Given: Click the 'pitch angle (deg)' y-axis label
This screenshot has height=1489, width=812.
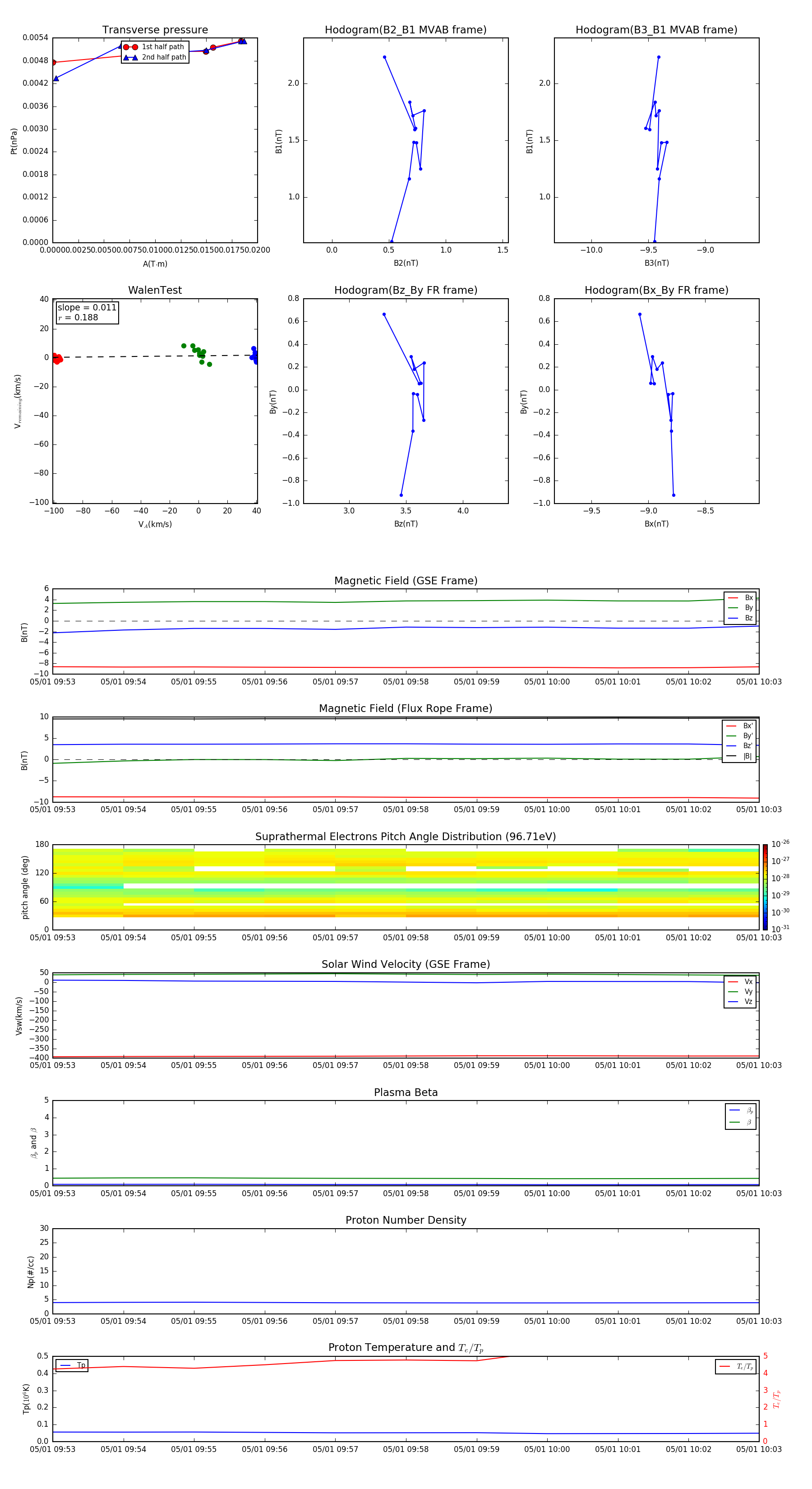Looking at the screenshot, I should pyautogui.click(x=25, y=887).
